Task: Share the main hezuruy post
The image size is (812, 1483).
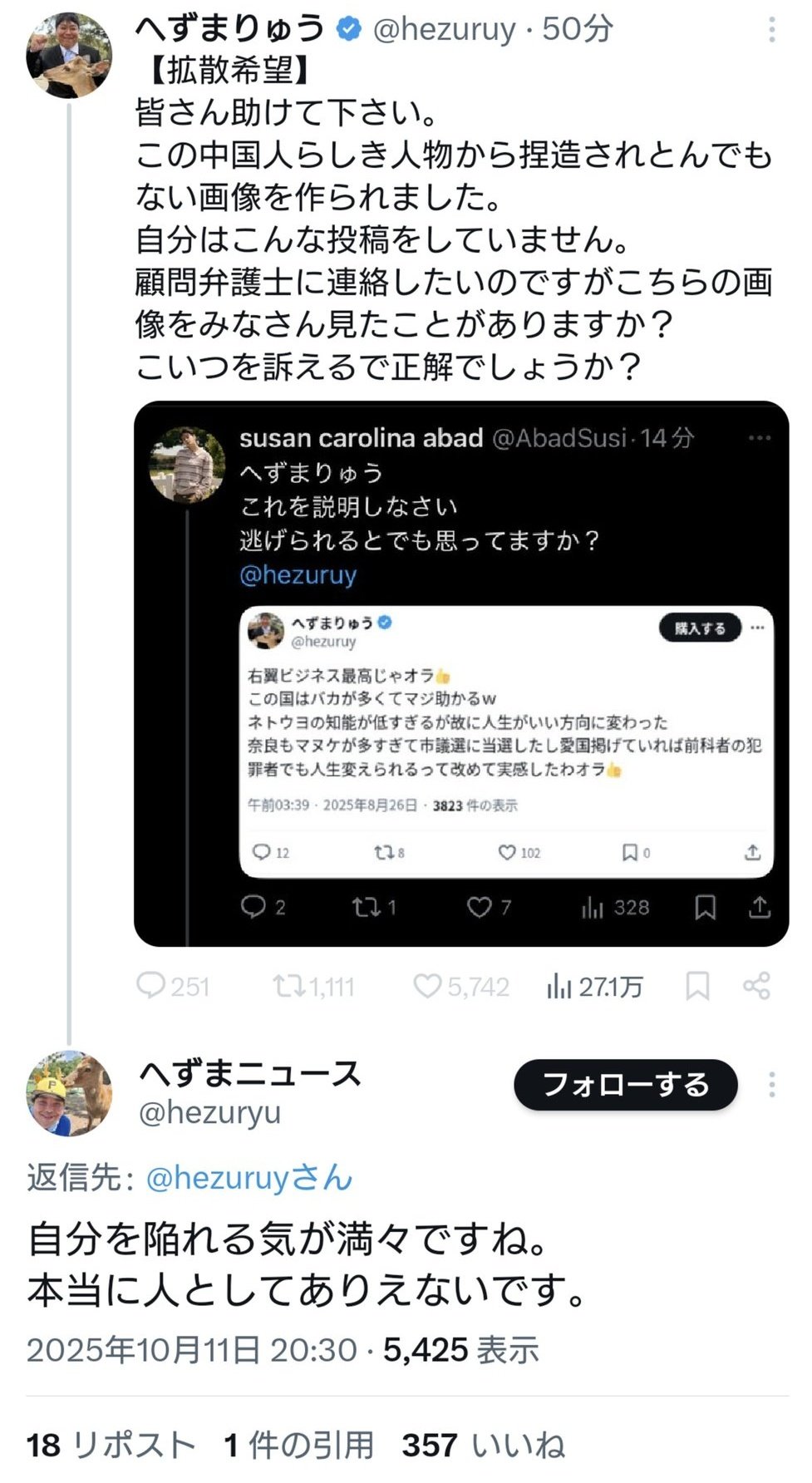Action: coord(756,986)
